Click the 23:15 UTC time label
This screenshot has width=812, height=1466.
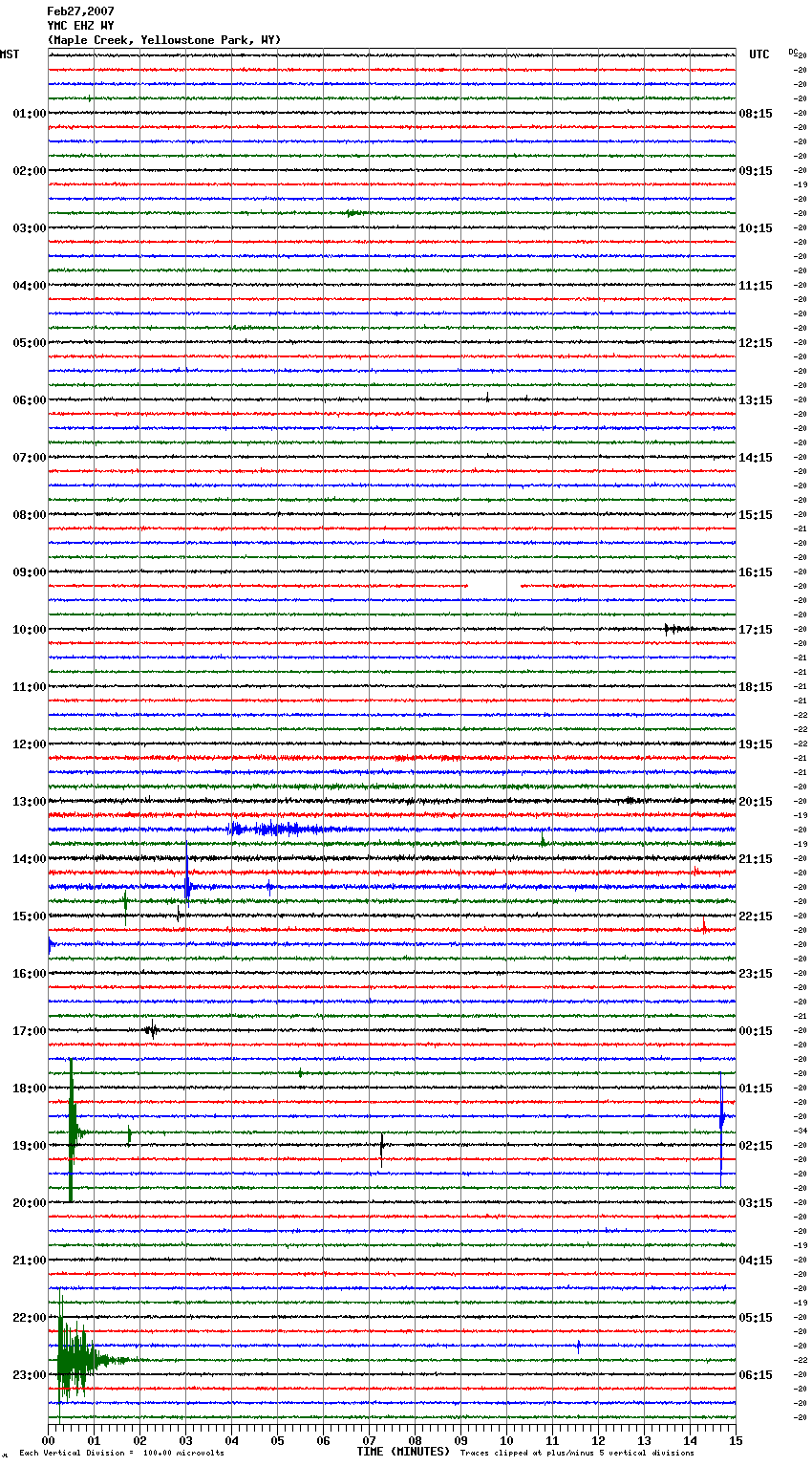pos(756,974)
